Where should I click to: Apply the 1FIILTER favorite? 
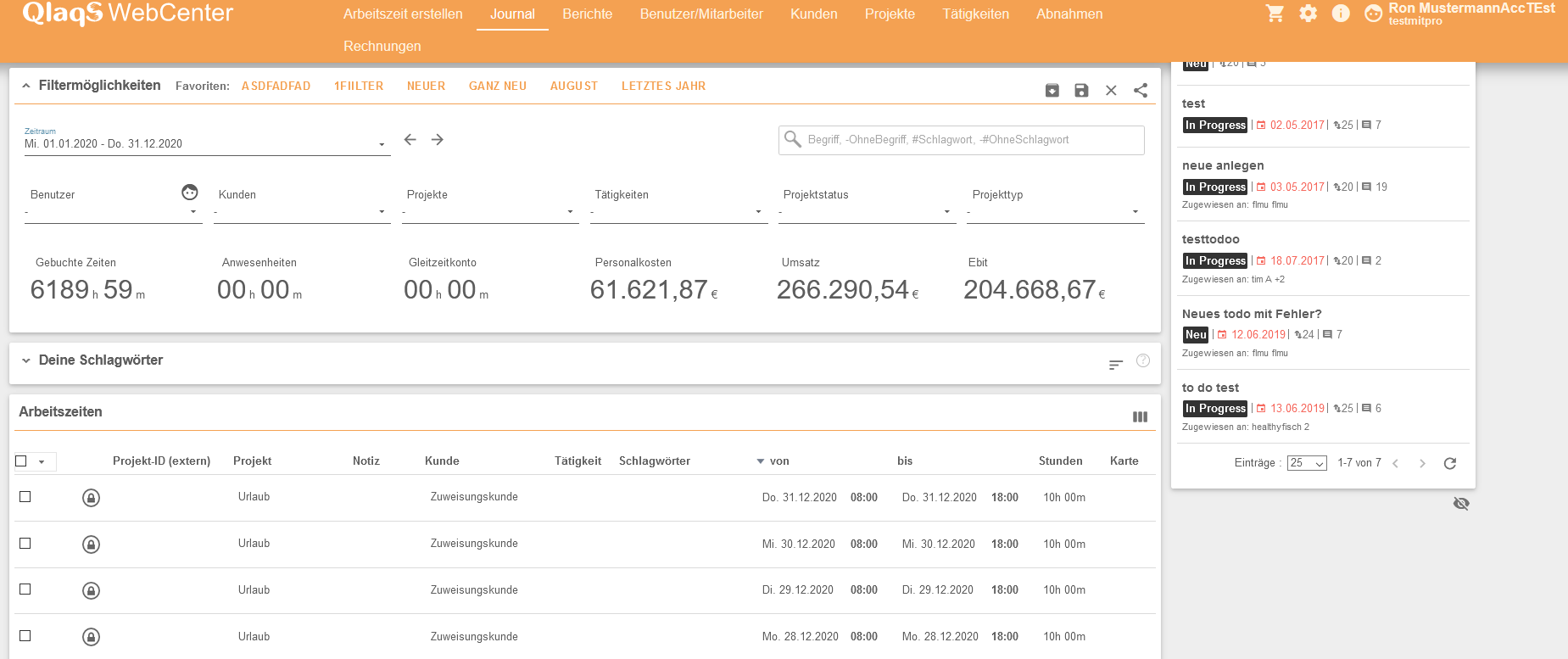pos(359,87)
